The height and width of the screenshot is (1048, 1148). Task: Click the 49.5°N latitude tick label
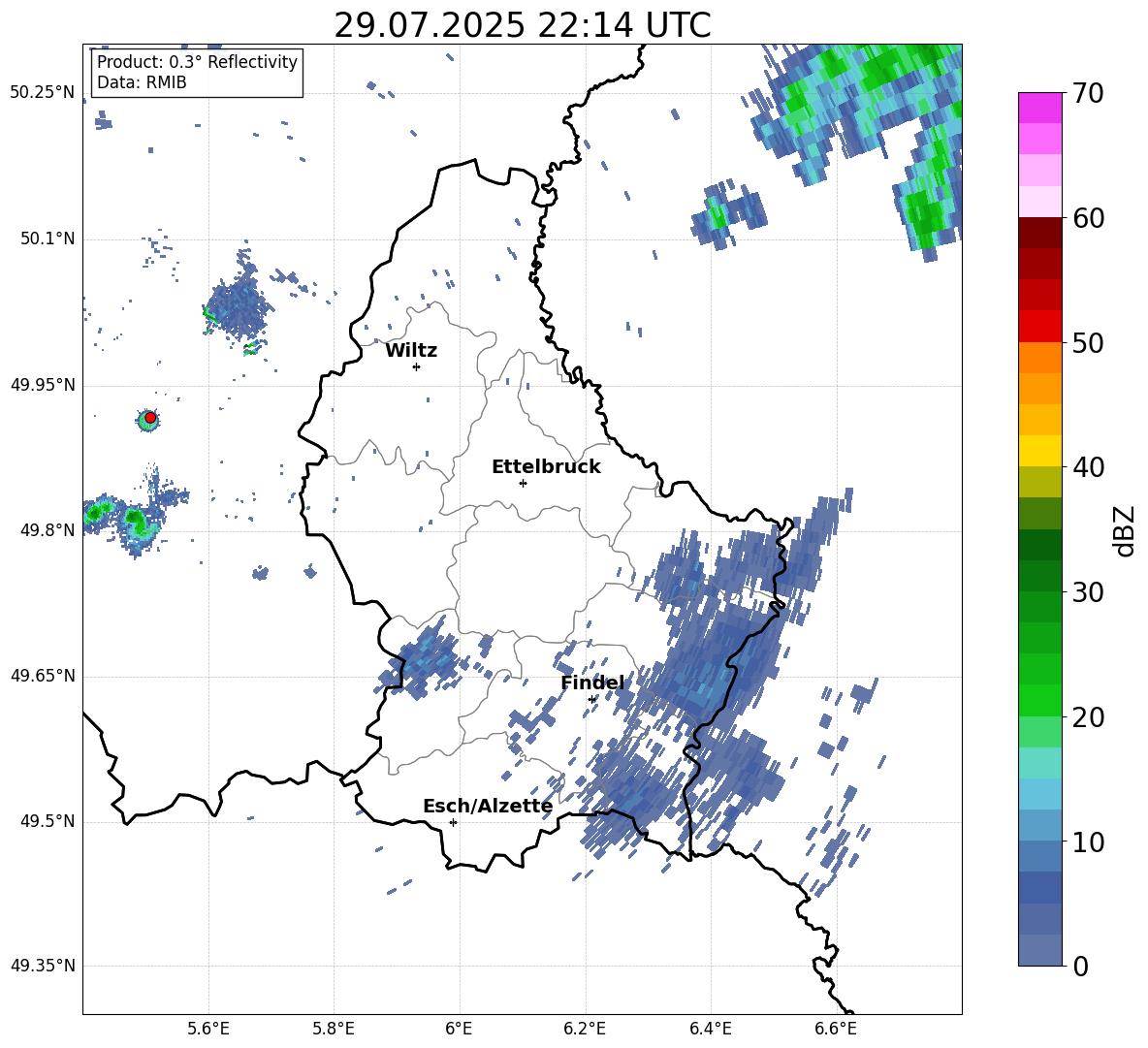pos(48,821)
